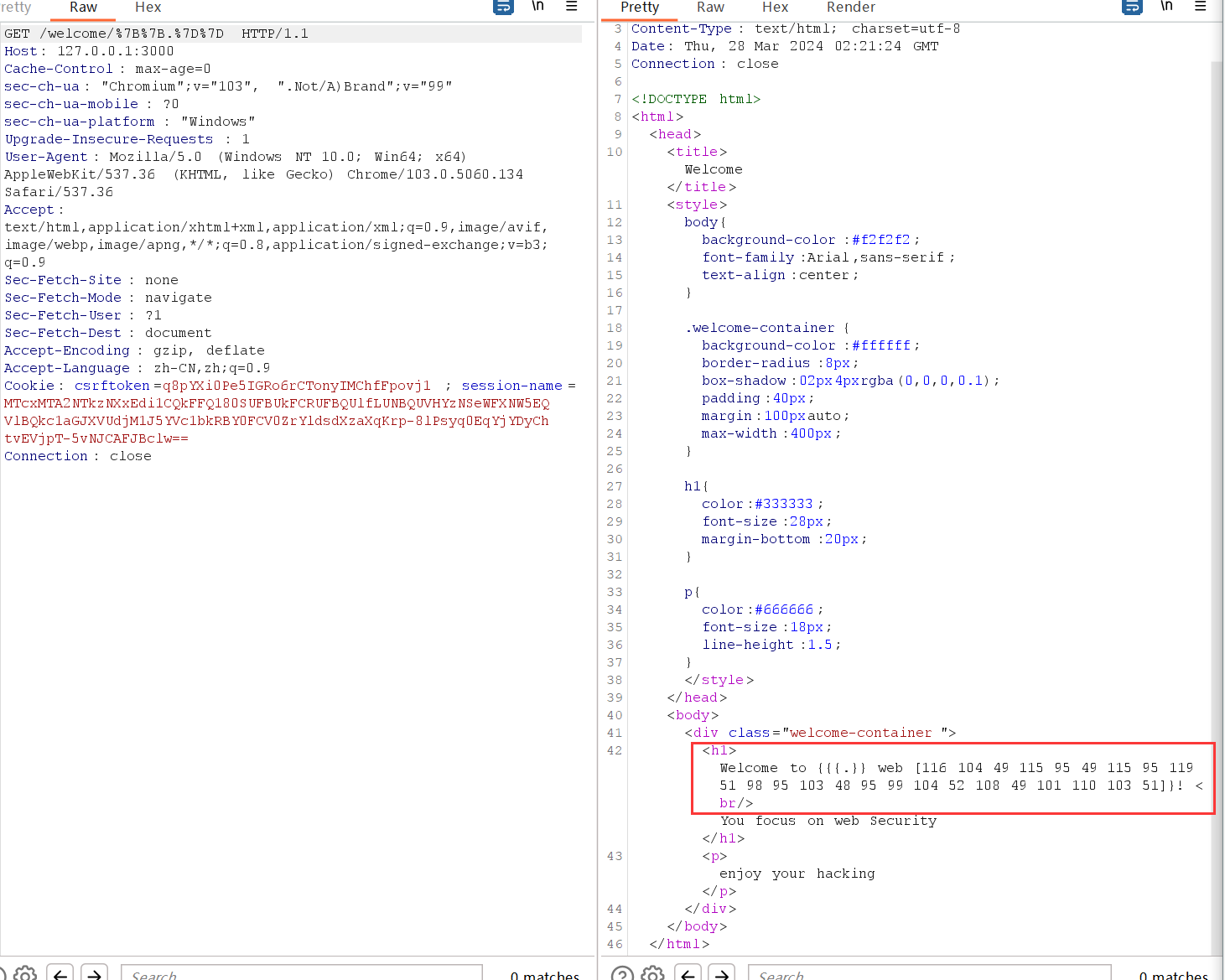1225x980 pixels.
Task: Click the Accept header name
Action: (x=29, y=210)
